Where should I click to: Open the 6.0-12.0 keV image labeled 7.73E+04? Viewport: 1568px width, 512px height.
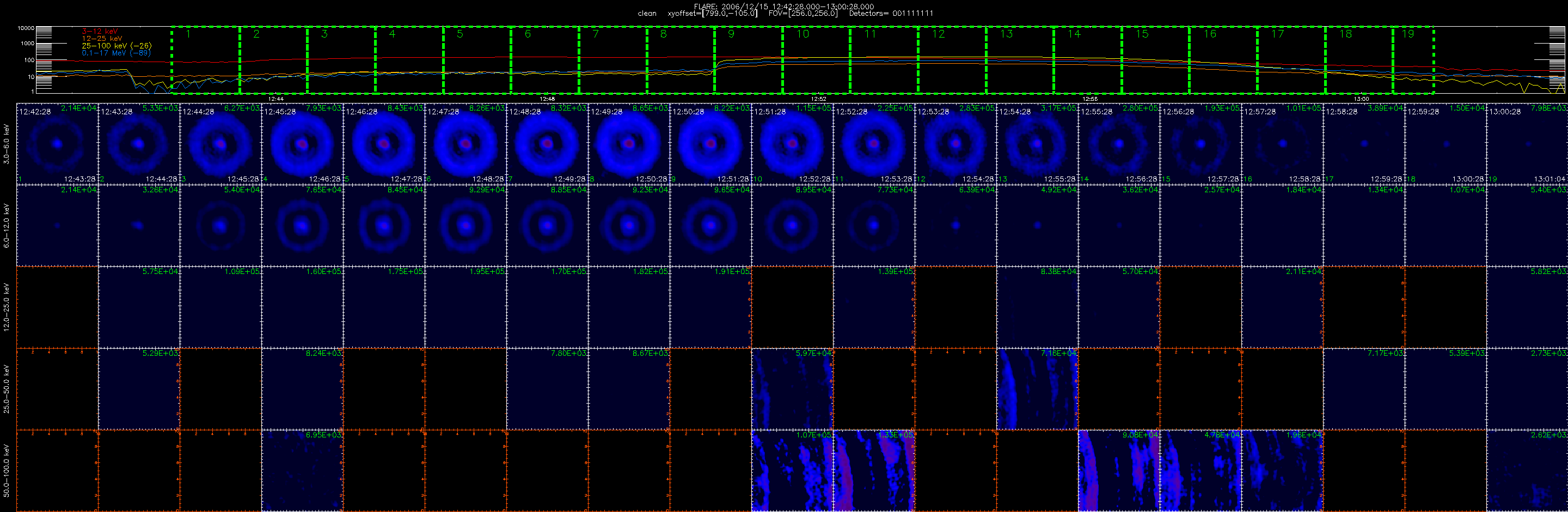pyautogui.click(x=874, y=225)
